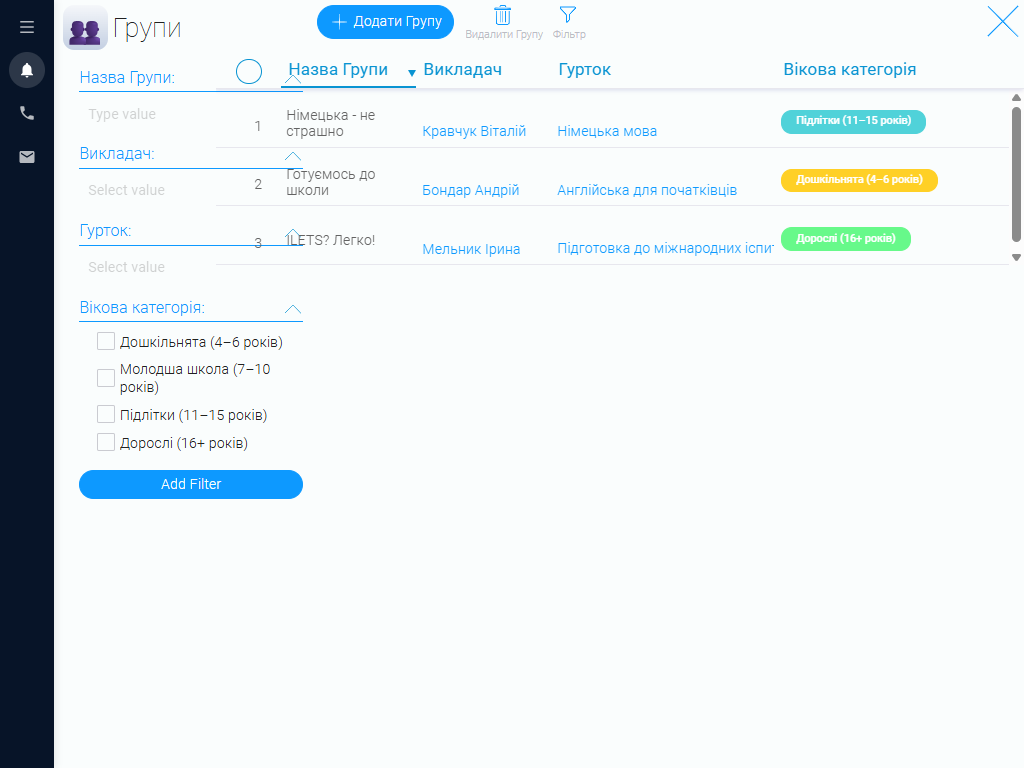Open the Німецька мова club link
This screenshot has width=1024, height=768.
pyautogui.click(x=607, y=131)
